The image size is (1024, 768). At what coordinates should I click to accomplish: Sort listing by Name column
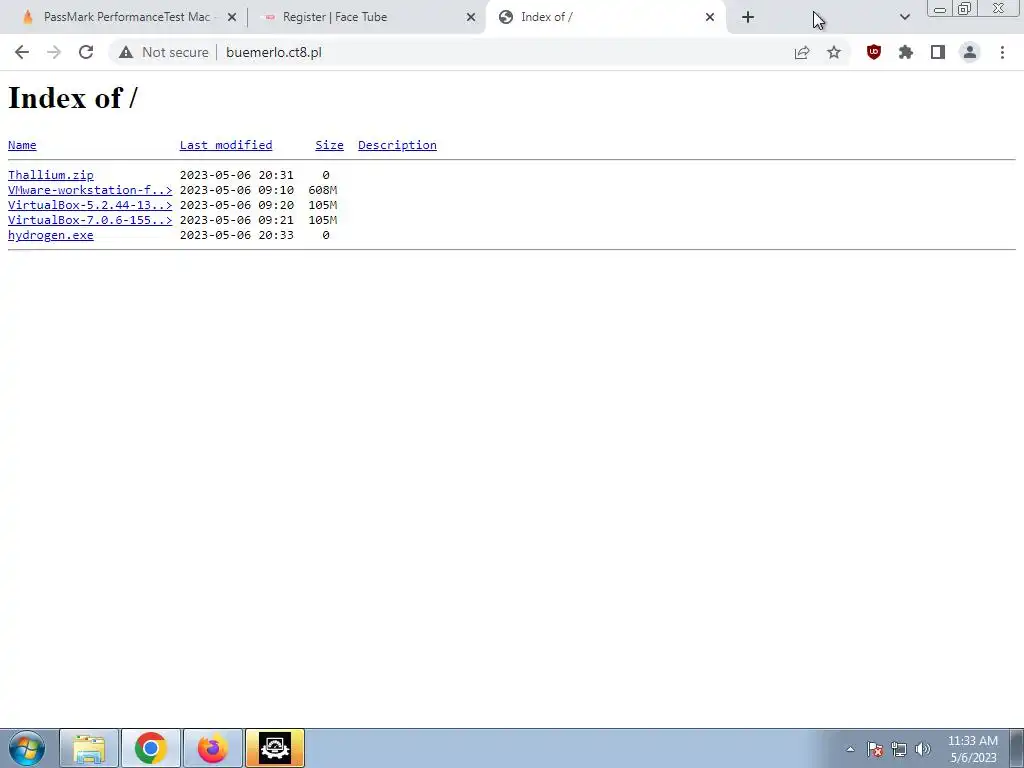click(22, 145)
